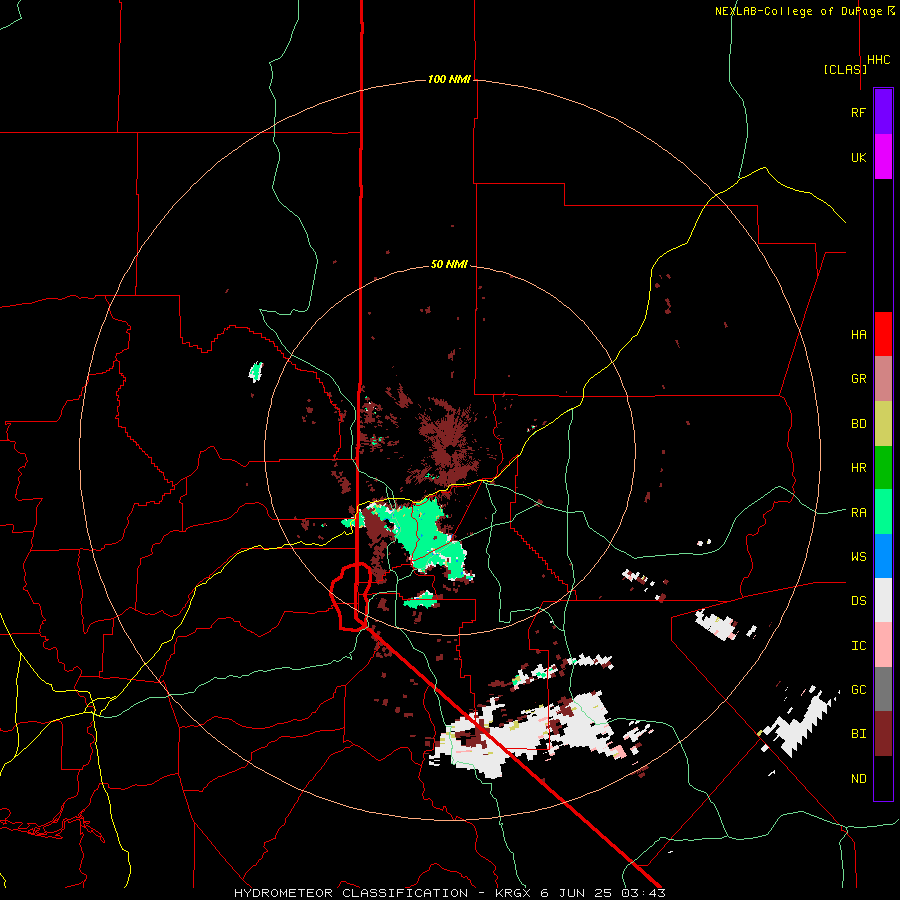Click the 50 NMI range ring label
This screenshot has width=900, height=900.
click(x=449, y=264)
